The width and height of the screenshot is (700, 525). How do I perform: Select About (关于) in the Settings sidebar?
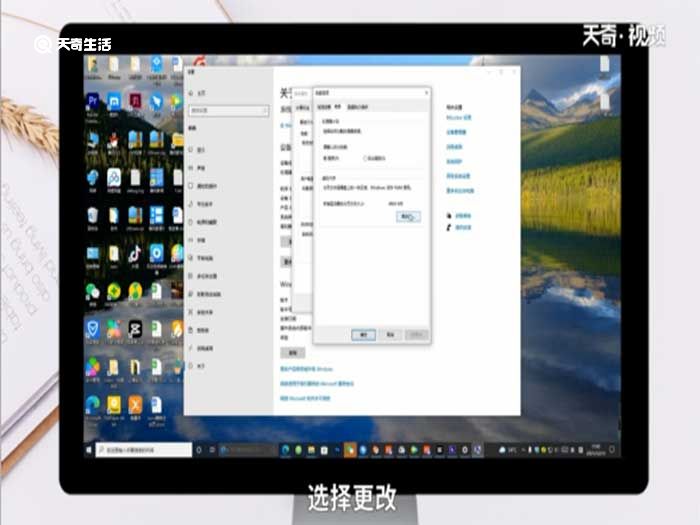(197, 366)
